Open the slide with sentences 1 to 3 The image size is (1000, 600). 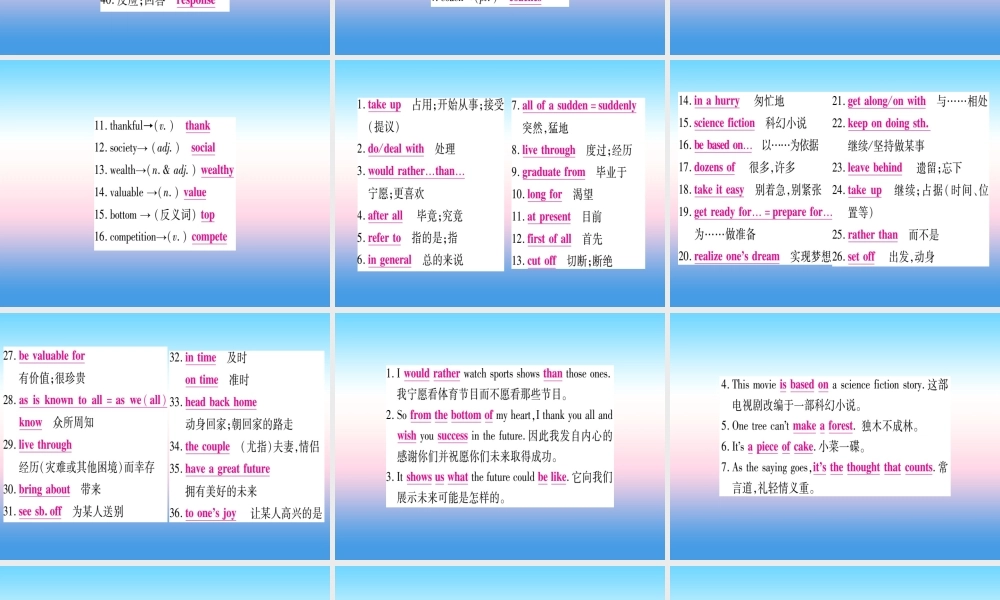point(500,436)
